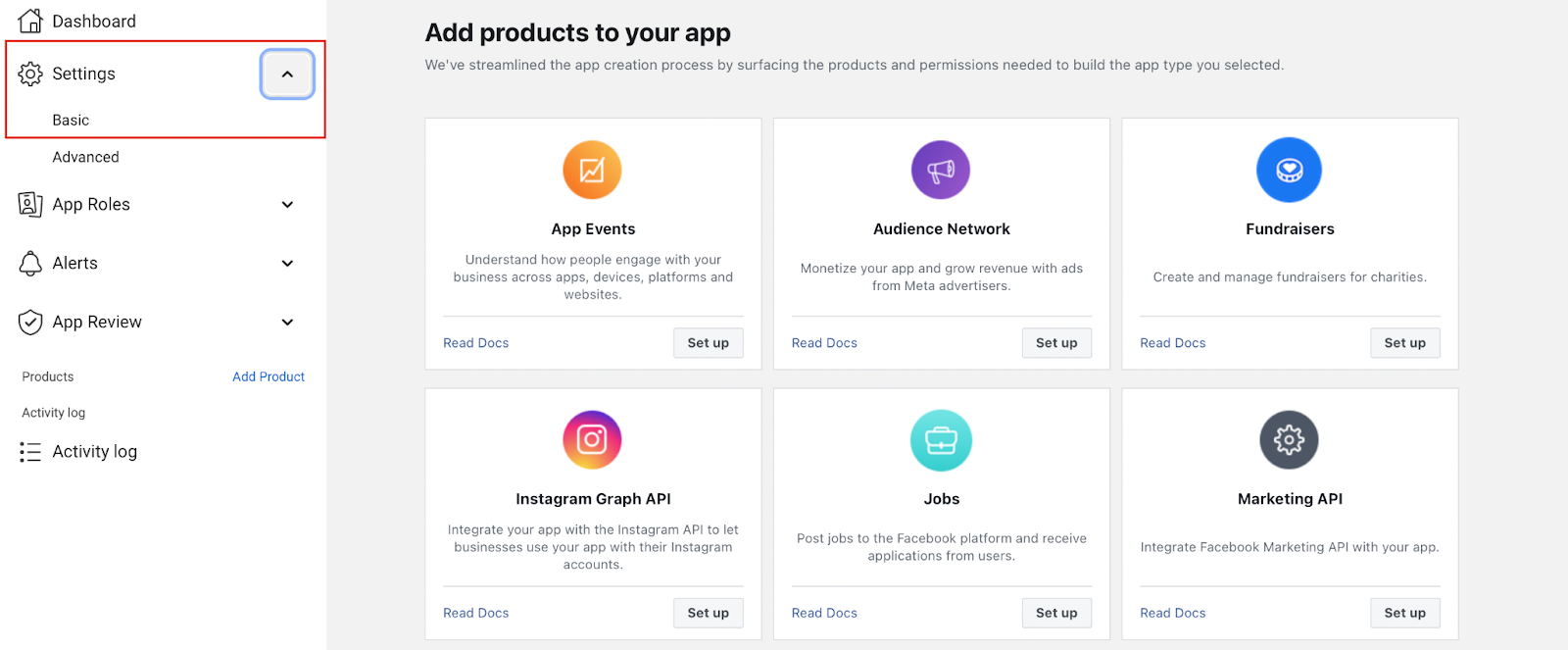This screenshot has width=1568, height=650.
Task: Click the Dashboard home icon
Action: [30, 21]
